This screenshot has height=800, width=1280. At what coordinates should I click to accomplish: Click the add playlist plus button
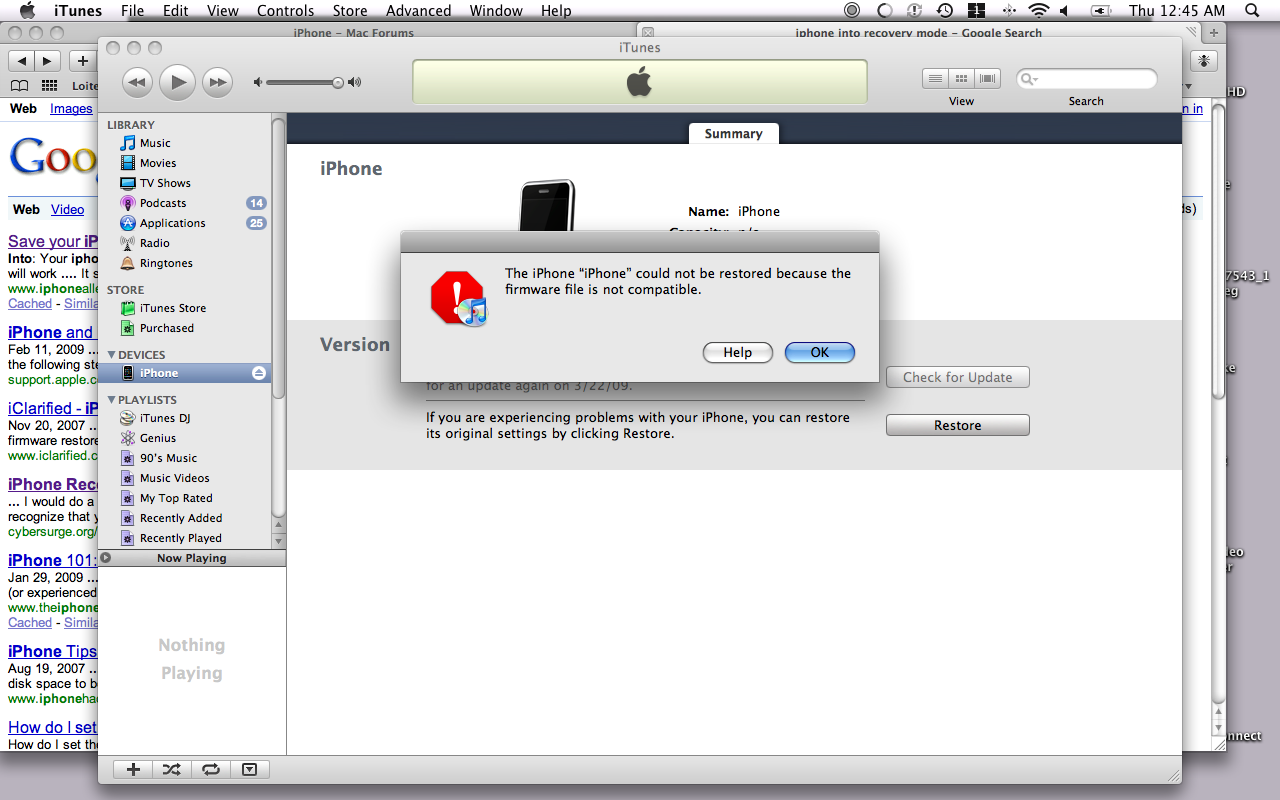[x=133, y=769]
